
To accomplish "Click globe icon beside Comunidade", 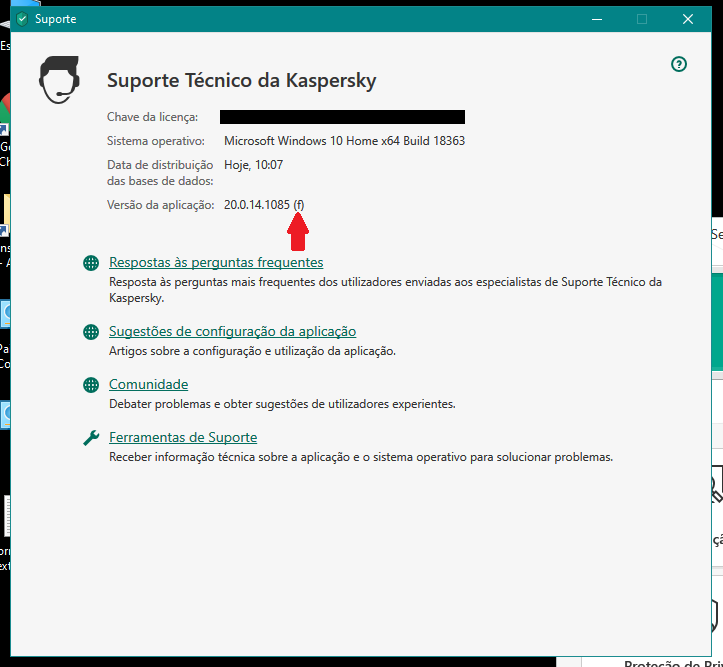I will [91, 385].
